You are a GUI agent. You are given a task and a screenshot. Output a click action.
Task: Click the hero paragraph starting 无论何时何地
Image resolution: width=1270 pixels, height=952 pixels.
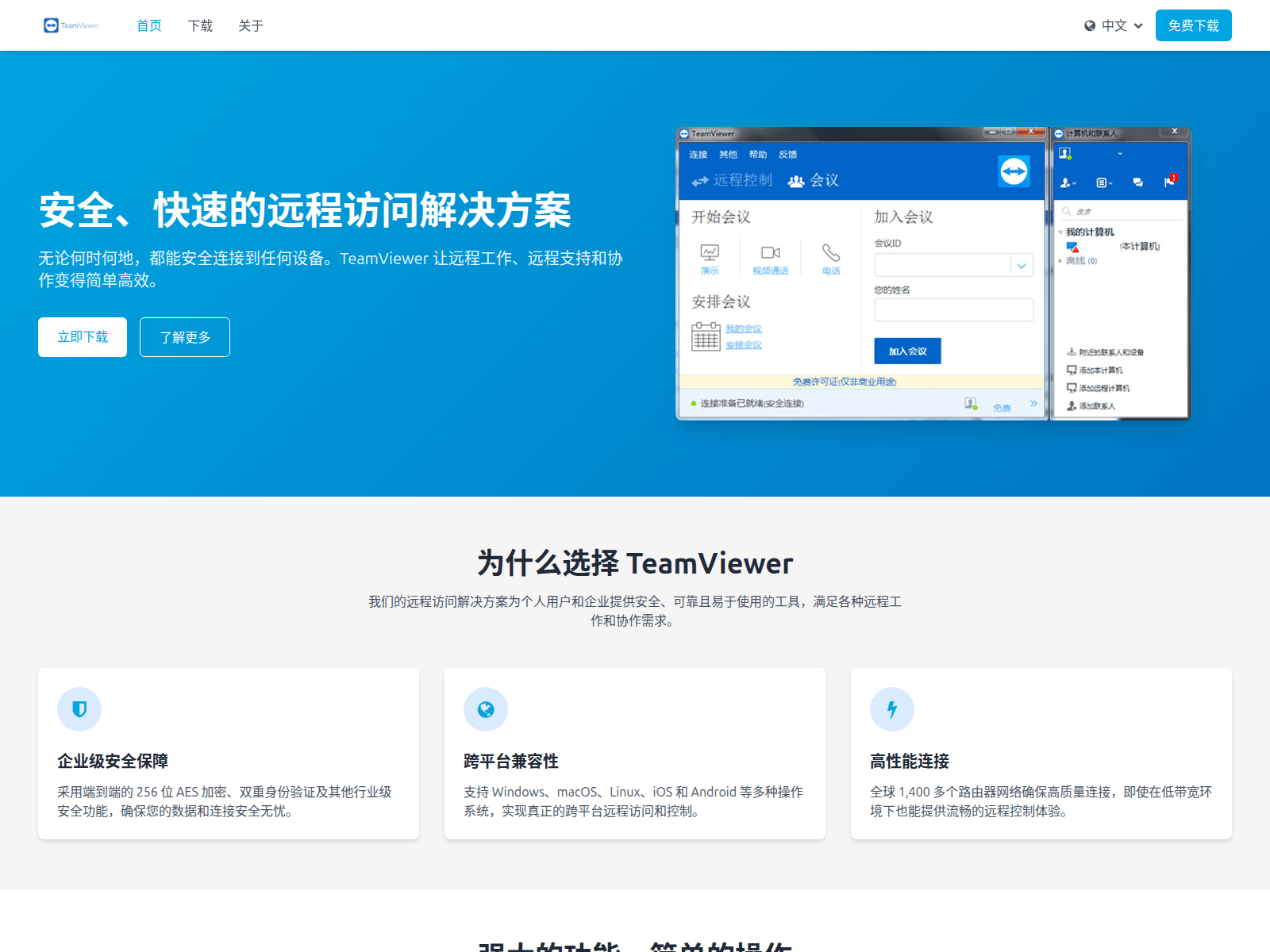330,269
